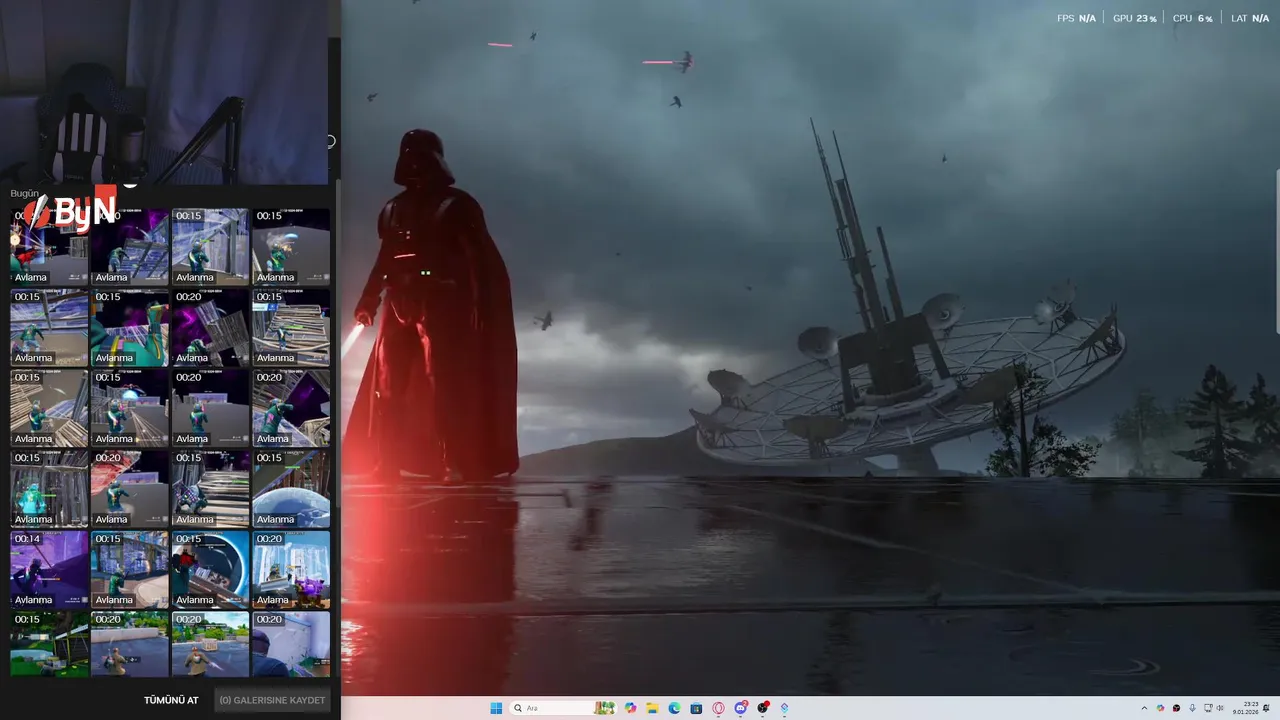Open the Opera GX browser icon
The width and height of the screenshot is (1280, 720).
pyautogui.click(x=718, y=708)
